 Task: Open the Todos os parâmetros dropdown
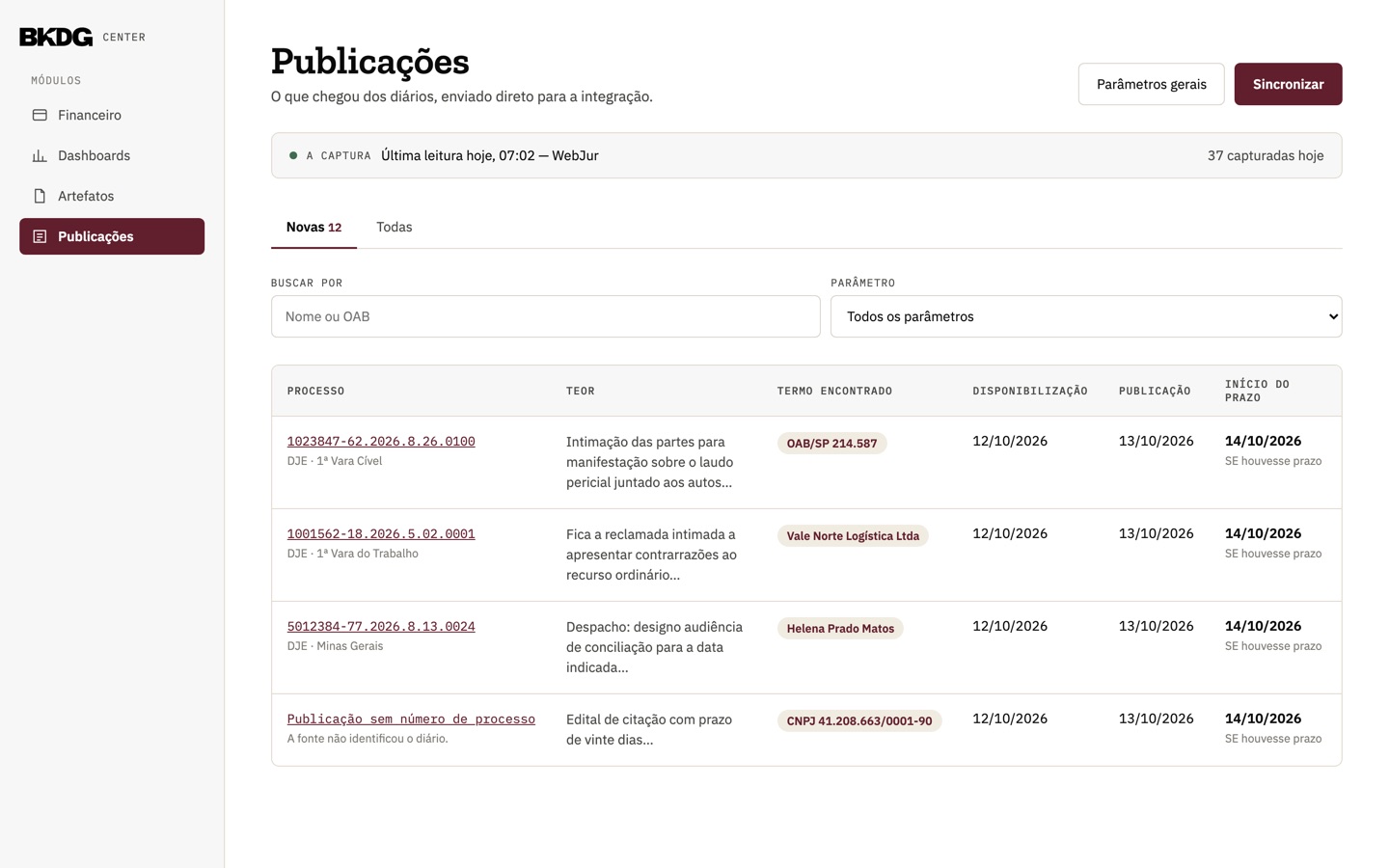[x=1086, y=316]
